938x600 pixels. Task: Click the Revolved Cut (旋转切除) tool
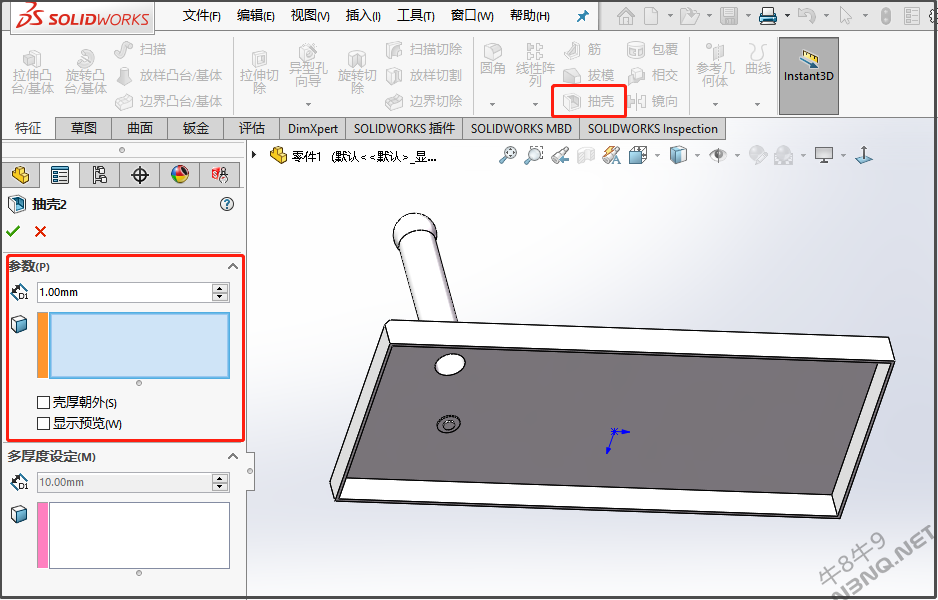pyautogui.click(x=357, y=73)
